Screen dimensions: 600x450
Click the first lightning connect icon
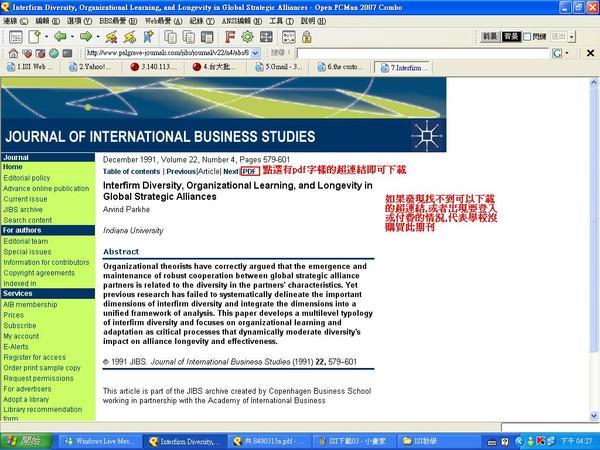pyautogui.click(x=111, y=37)
